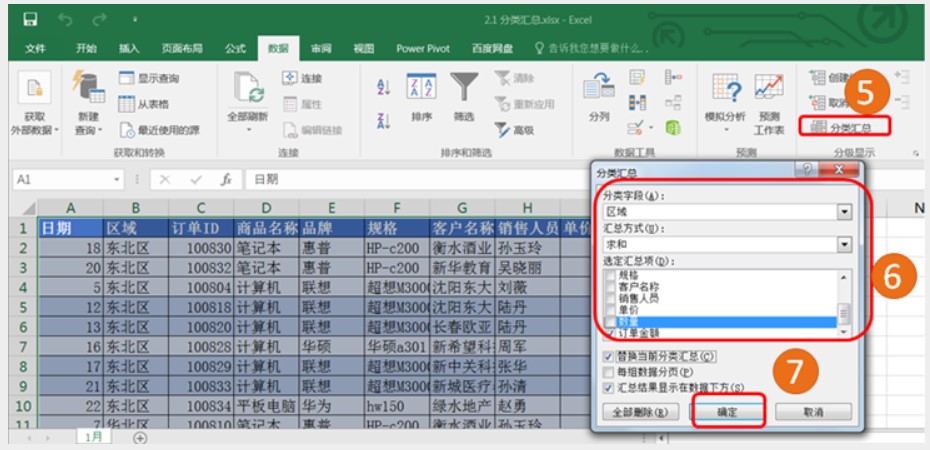The width and height of the screenshot is (930, 450).
Task: Sort ascending with the A-to-Z icon
Action: click(x=384, y=87)
